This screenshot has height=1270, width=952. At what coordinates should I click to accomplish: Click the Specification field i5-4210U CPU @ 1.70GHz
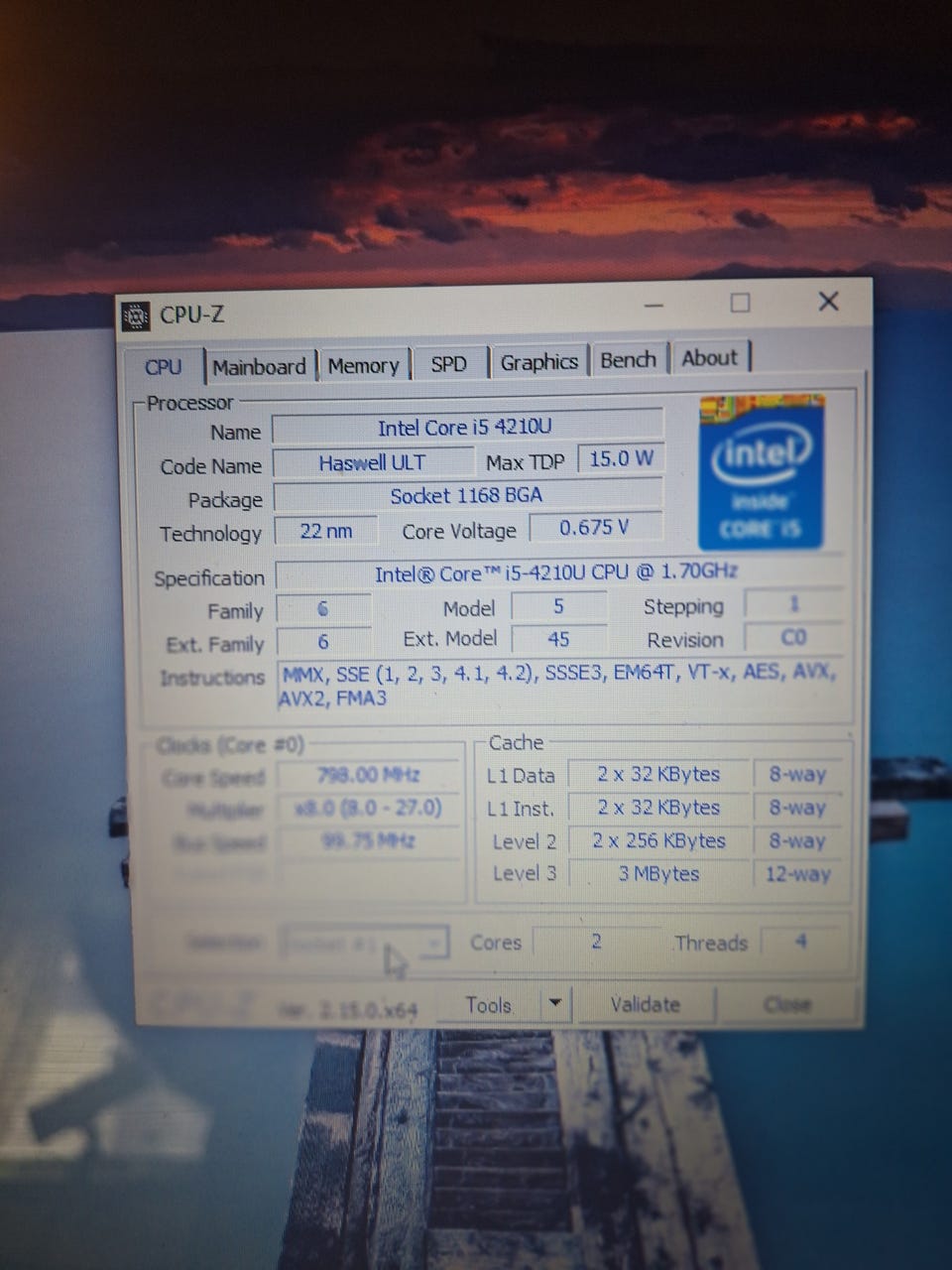[557, 573]
